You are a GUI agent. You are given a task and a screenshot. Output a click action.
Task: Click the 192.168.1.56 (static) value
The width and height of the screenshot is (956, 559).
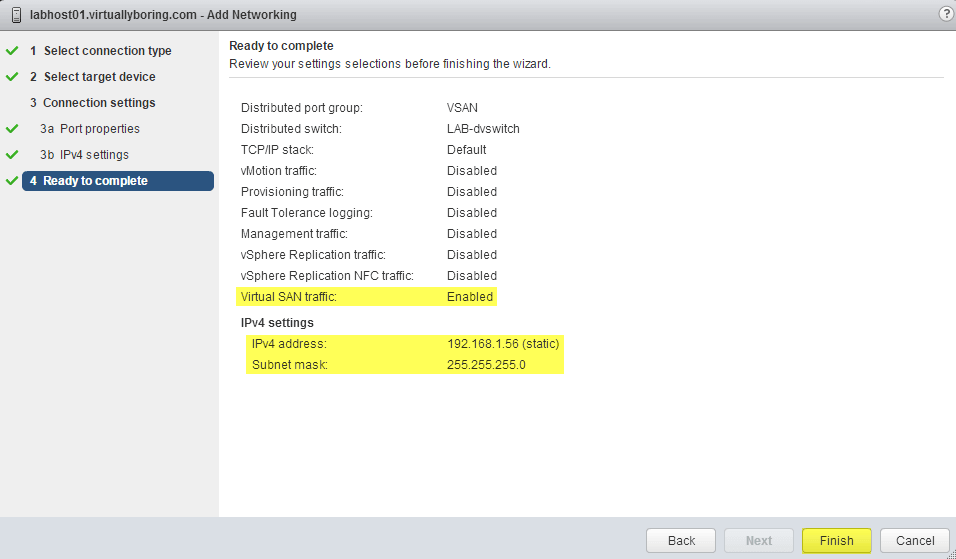503,344
